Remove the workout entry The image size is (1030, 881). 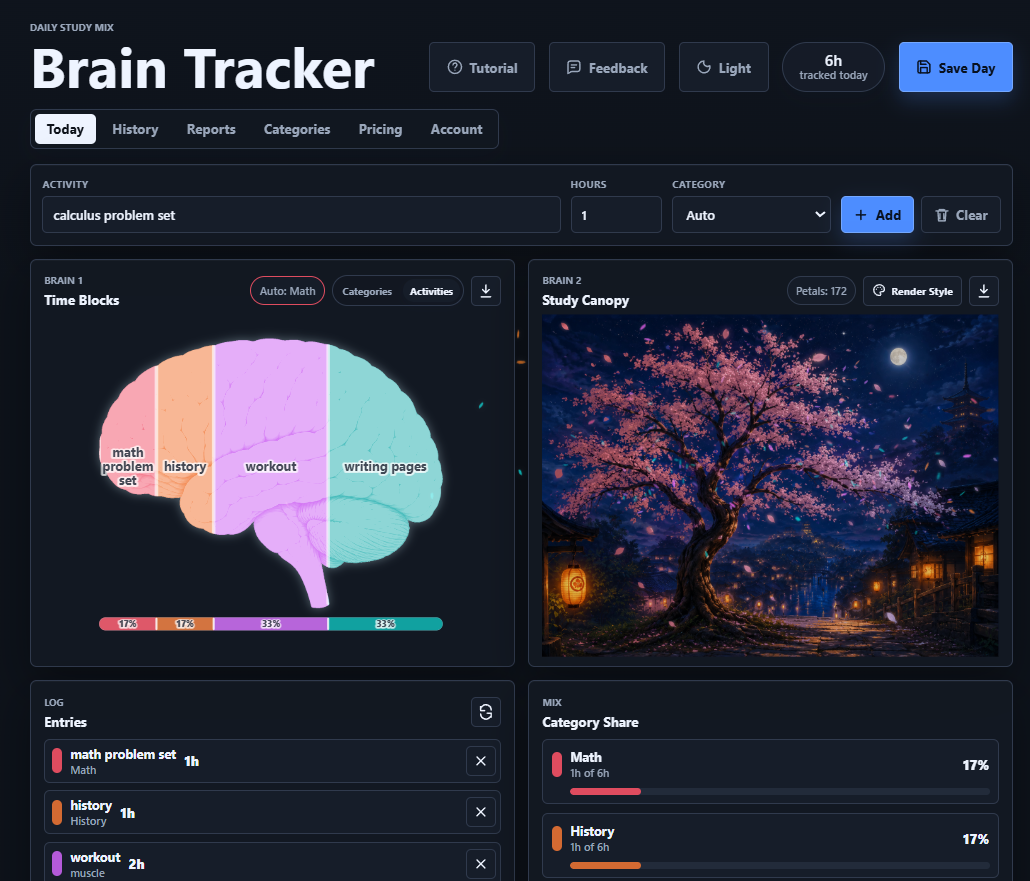(481, 864)
